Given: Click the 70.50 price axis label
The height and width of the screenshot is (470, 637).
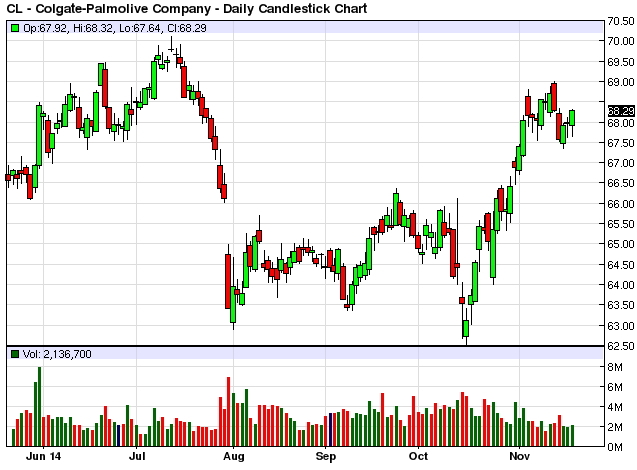Looking at the screenshot, I should click(x=620, y=21).
